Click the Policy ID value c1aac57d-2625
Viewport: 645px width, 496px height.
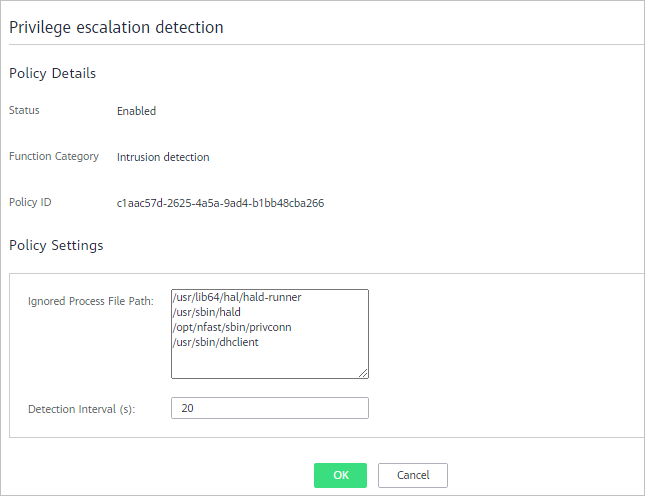pos(220,203)
